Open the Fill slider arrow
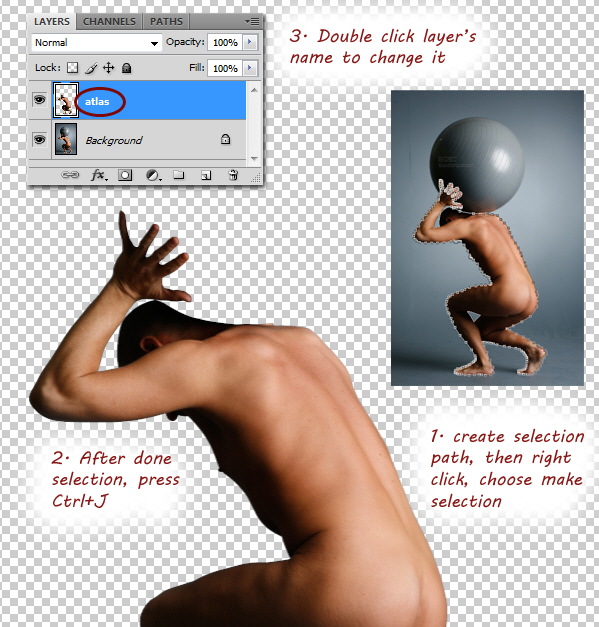Screen dimensions: 599x627 pos(250,68)
